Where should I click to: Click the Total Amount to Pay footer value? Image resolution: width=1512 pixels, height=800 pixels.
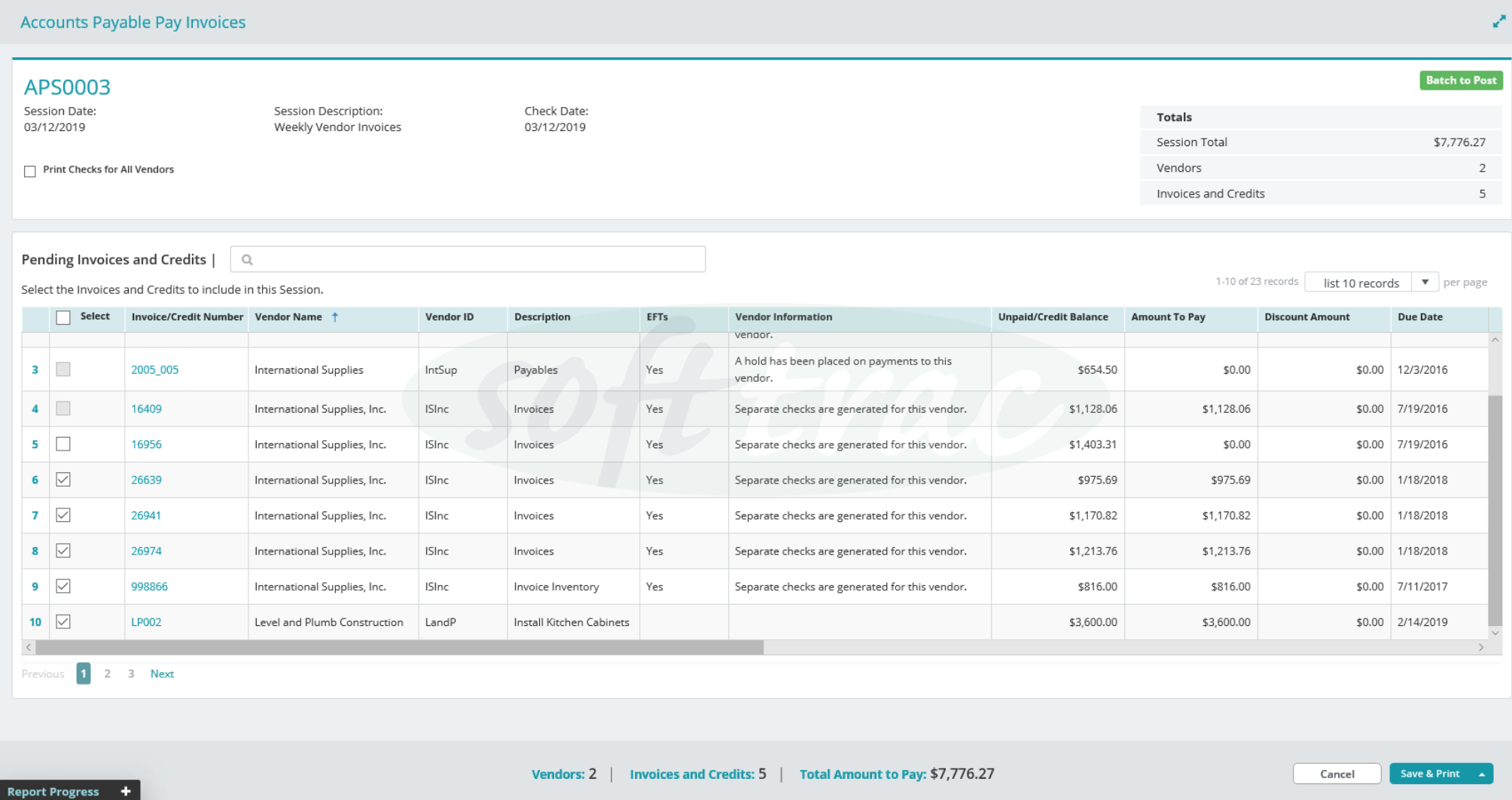pyautogui.click(x=962, y=774)
